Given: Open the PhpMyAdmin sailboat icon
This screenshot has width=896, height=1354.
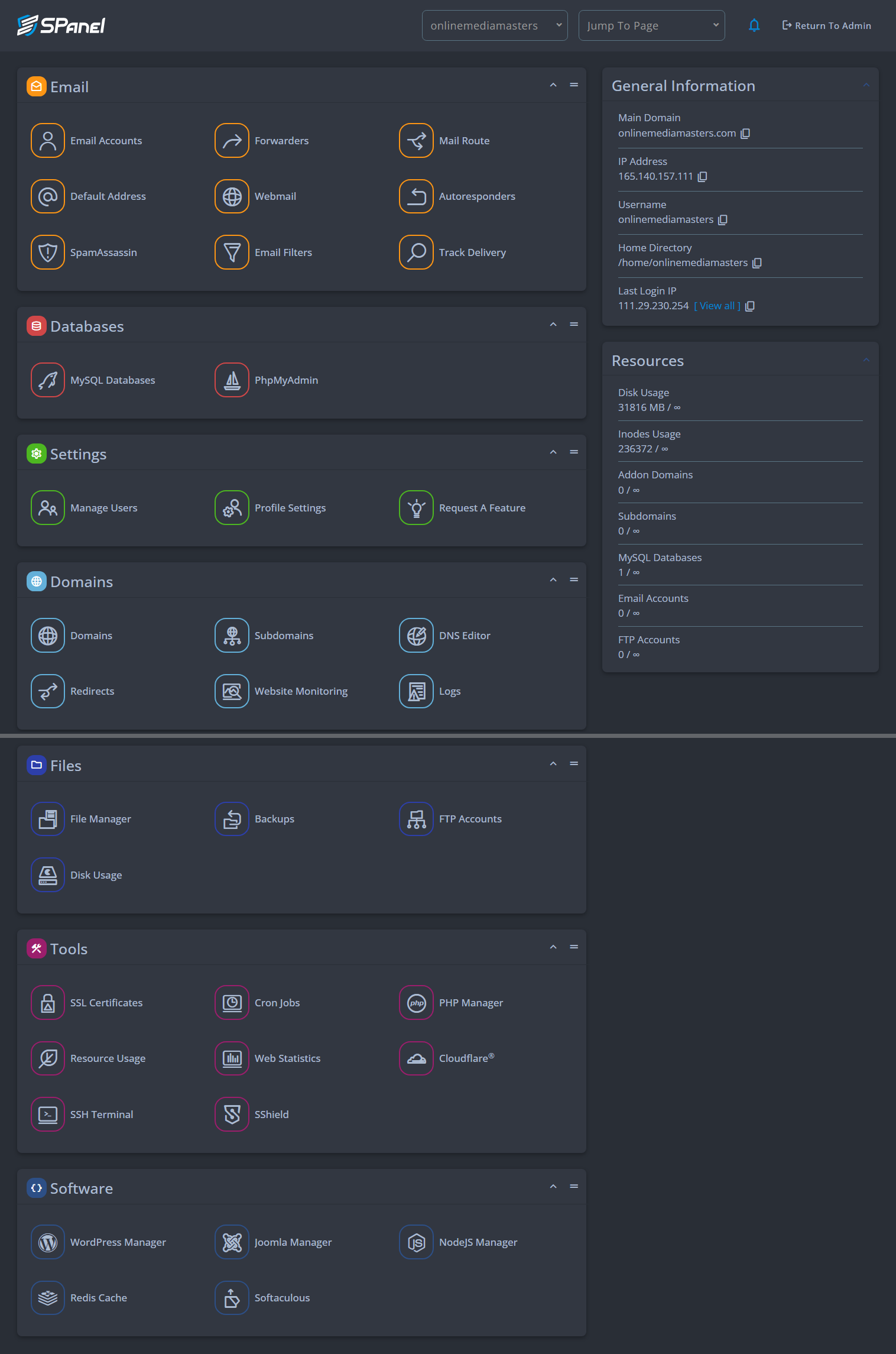Looking at the screenshot, I should pyautogui.click(x=232, y=380).
